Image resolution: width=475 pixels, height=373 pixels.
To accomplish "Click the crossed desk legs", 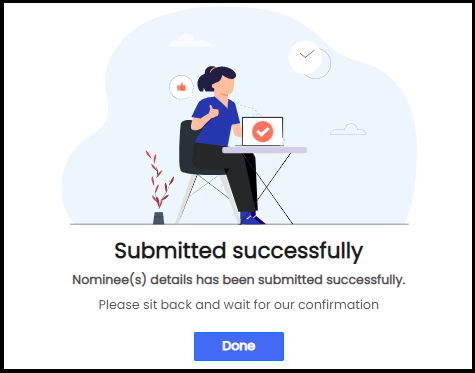I will tap(267, 188).
